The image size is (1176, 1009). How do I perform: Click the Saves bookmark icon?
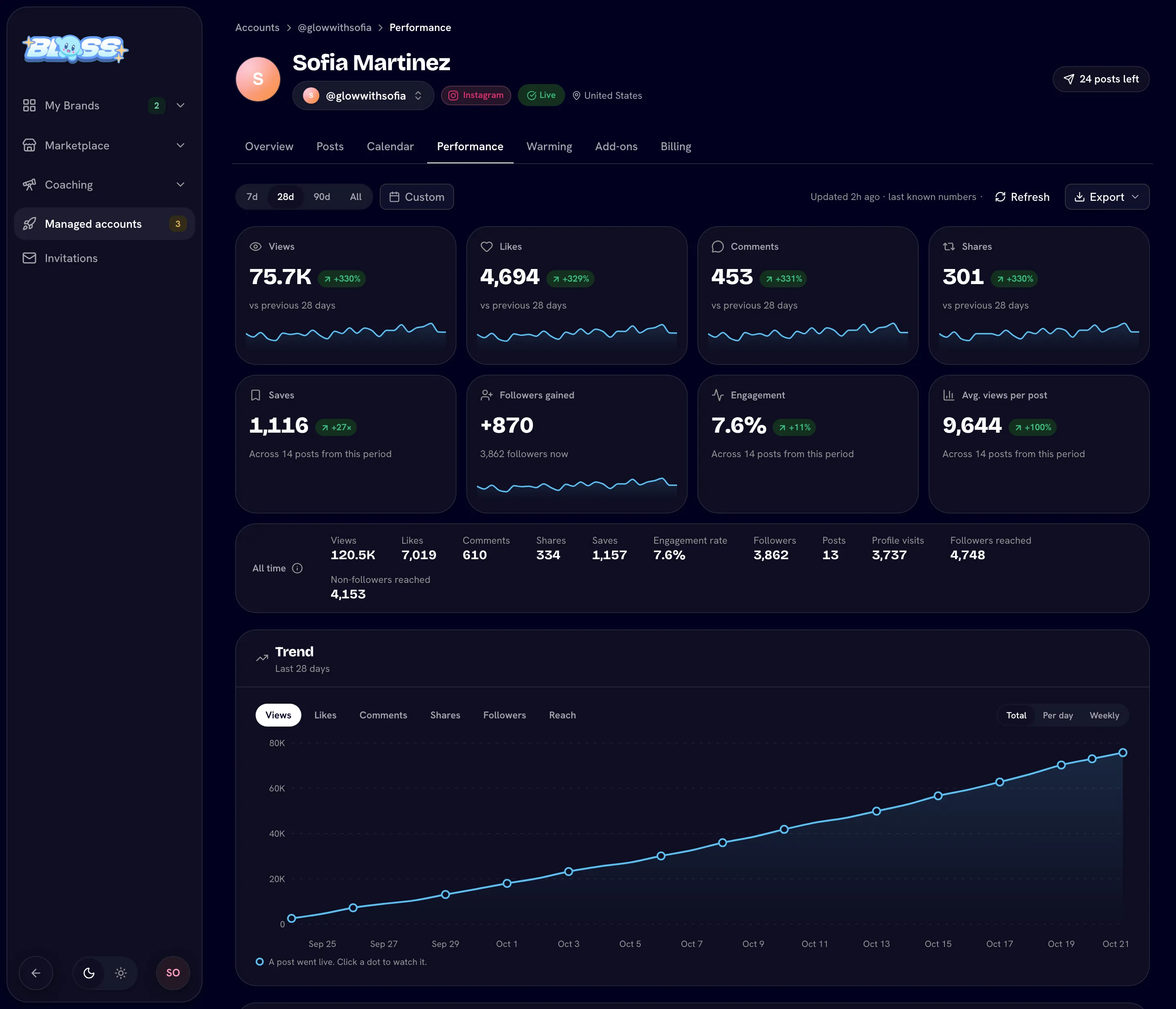click(255, 395)
